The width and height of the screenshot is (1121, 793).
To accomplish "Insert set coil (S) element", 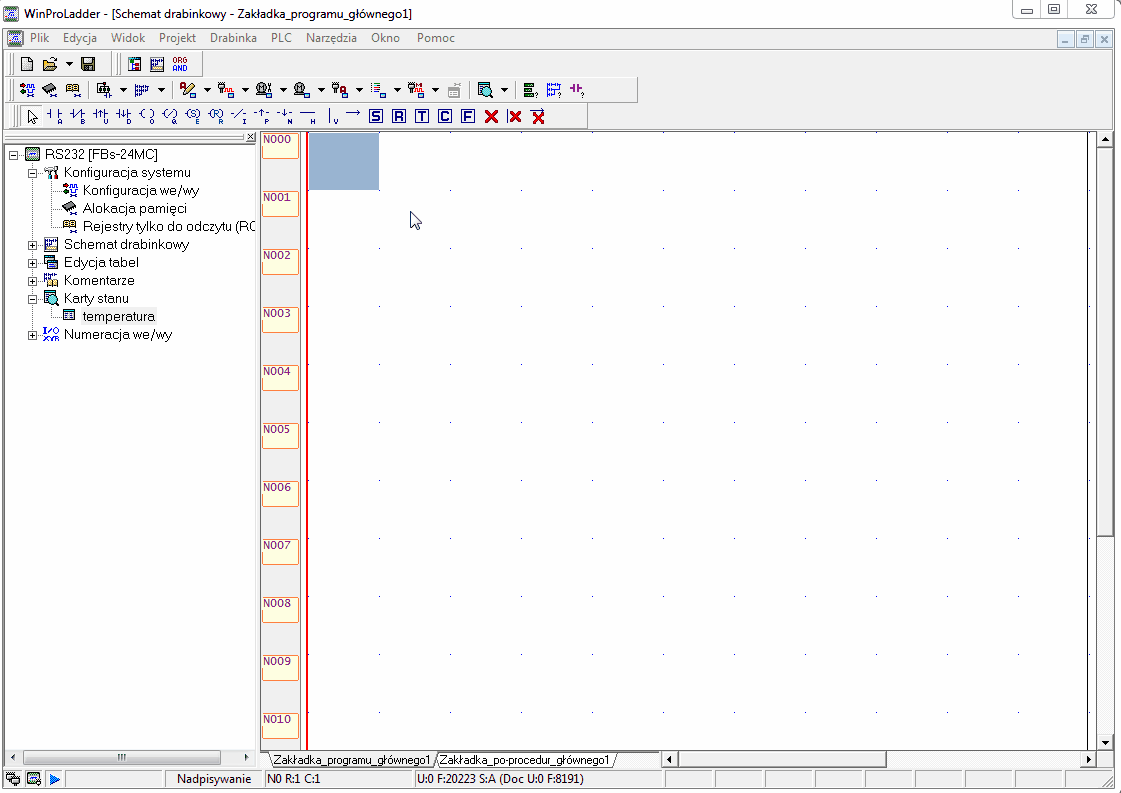I will (x=193, y=117).
